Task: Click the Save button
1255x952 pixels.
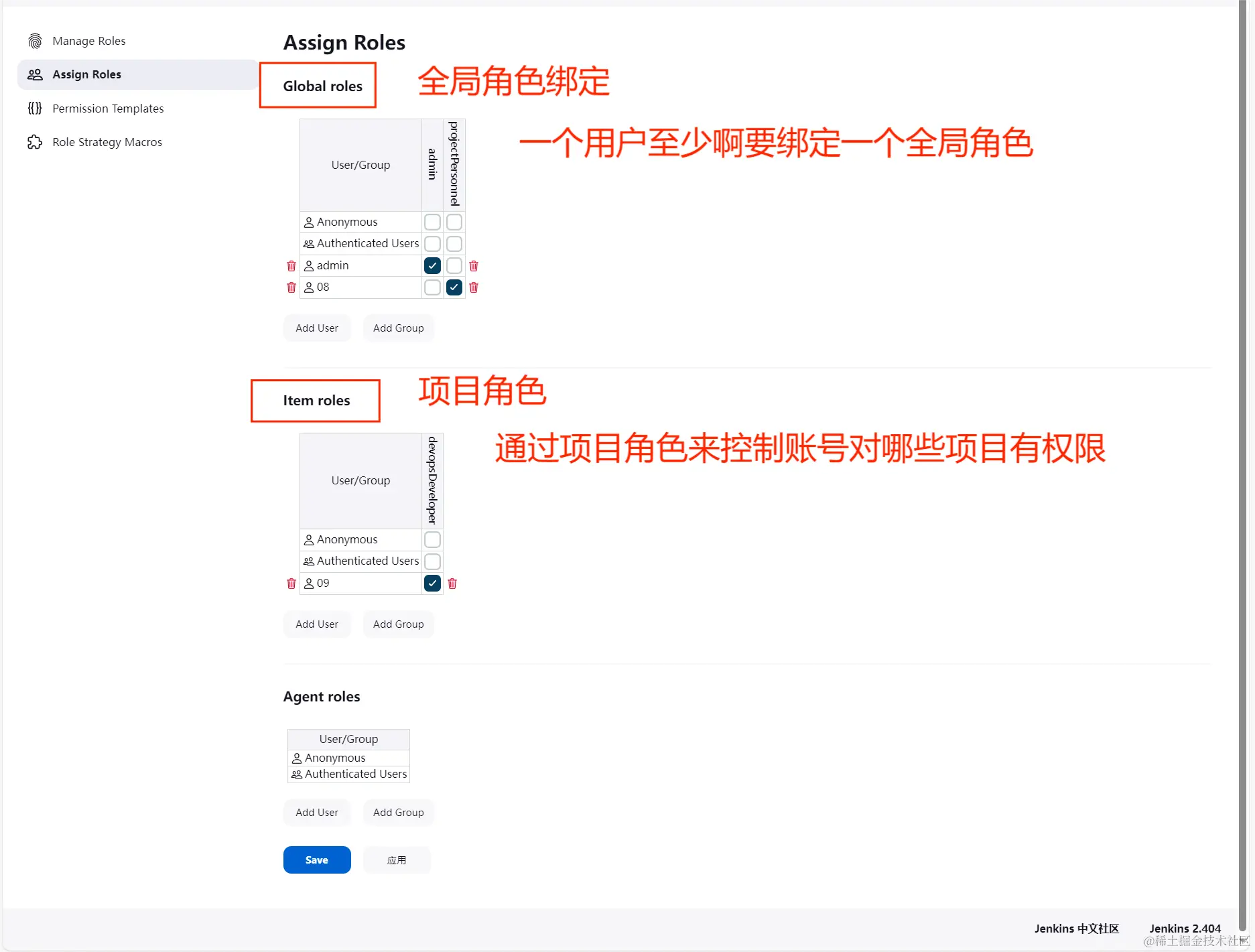Action: (x=316, y=860)
